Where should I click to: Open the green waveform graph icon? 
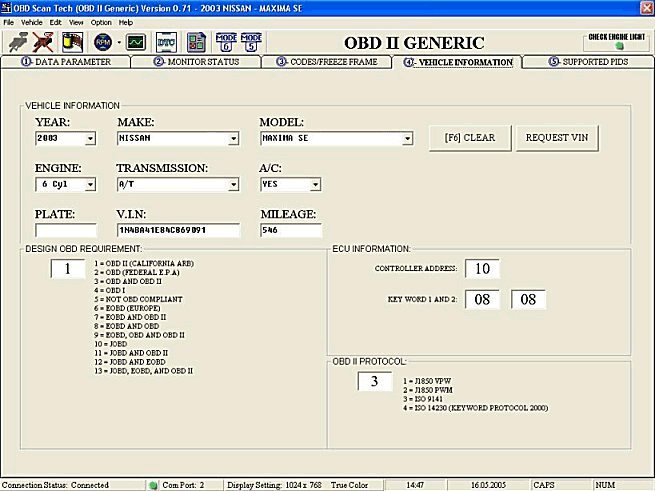point(135,42)
